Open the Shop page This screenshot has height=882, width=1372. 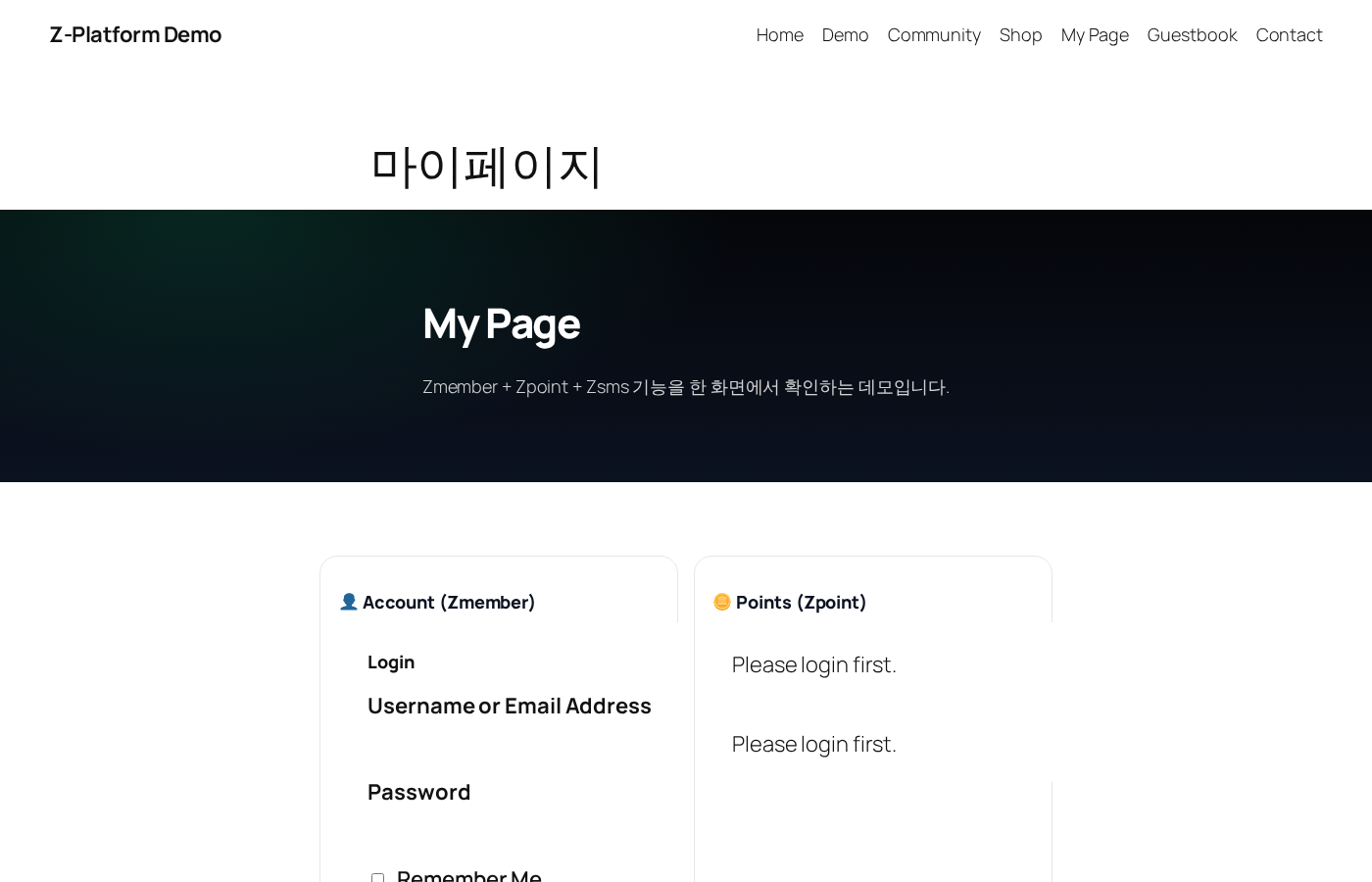point(1020,34)
